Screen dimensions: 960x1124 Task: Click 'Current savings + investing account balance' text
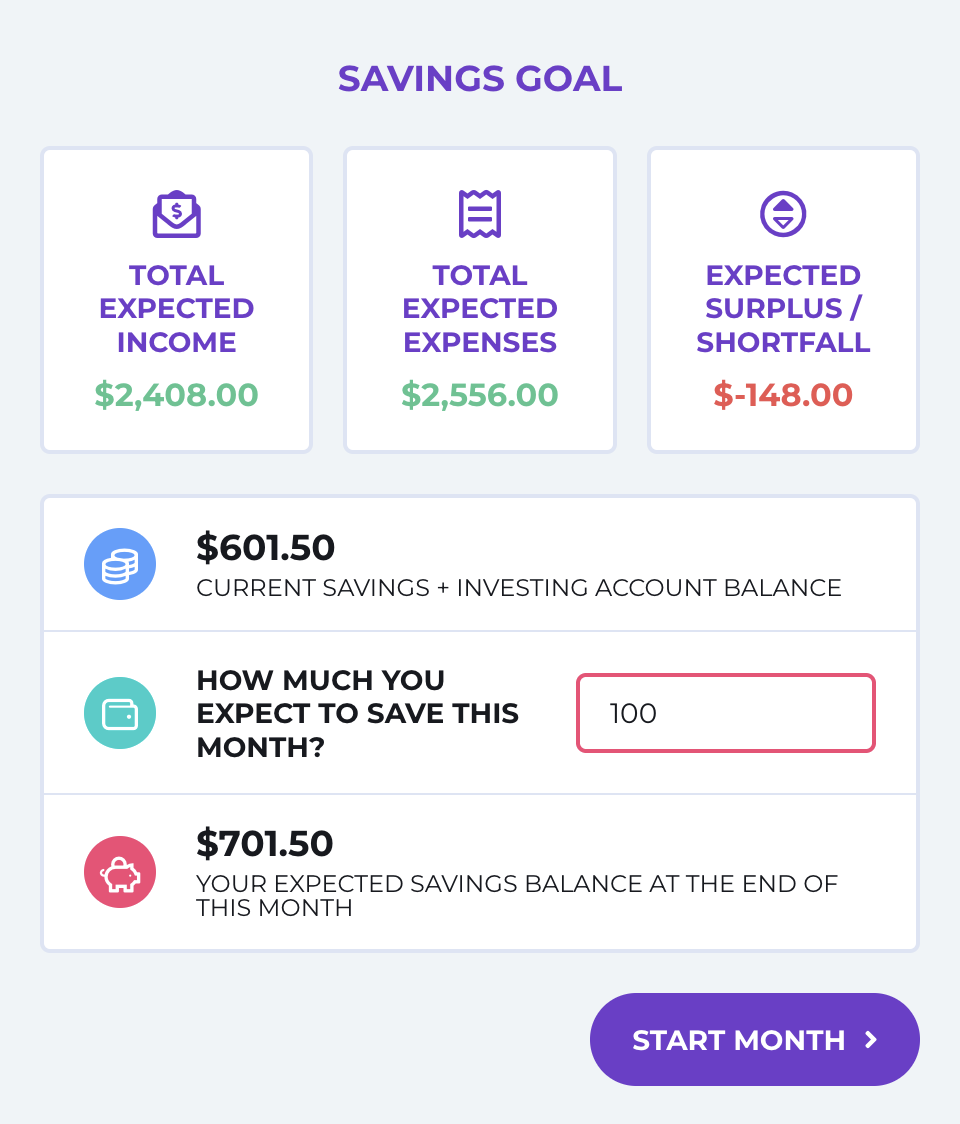[x=519, y=588]
